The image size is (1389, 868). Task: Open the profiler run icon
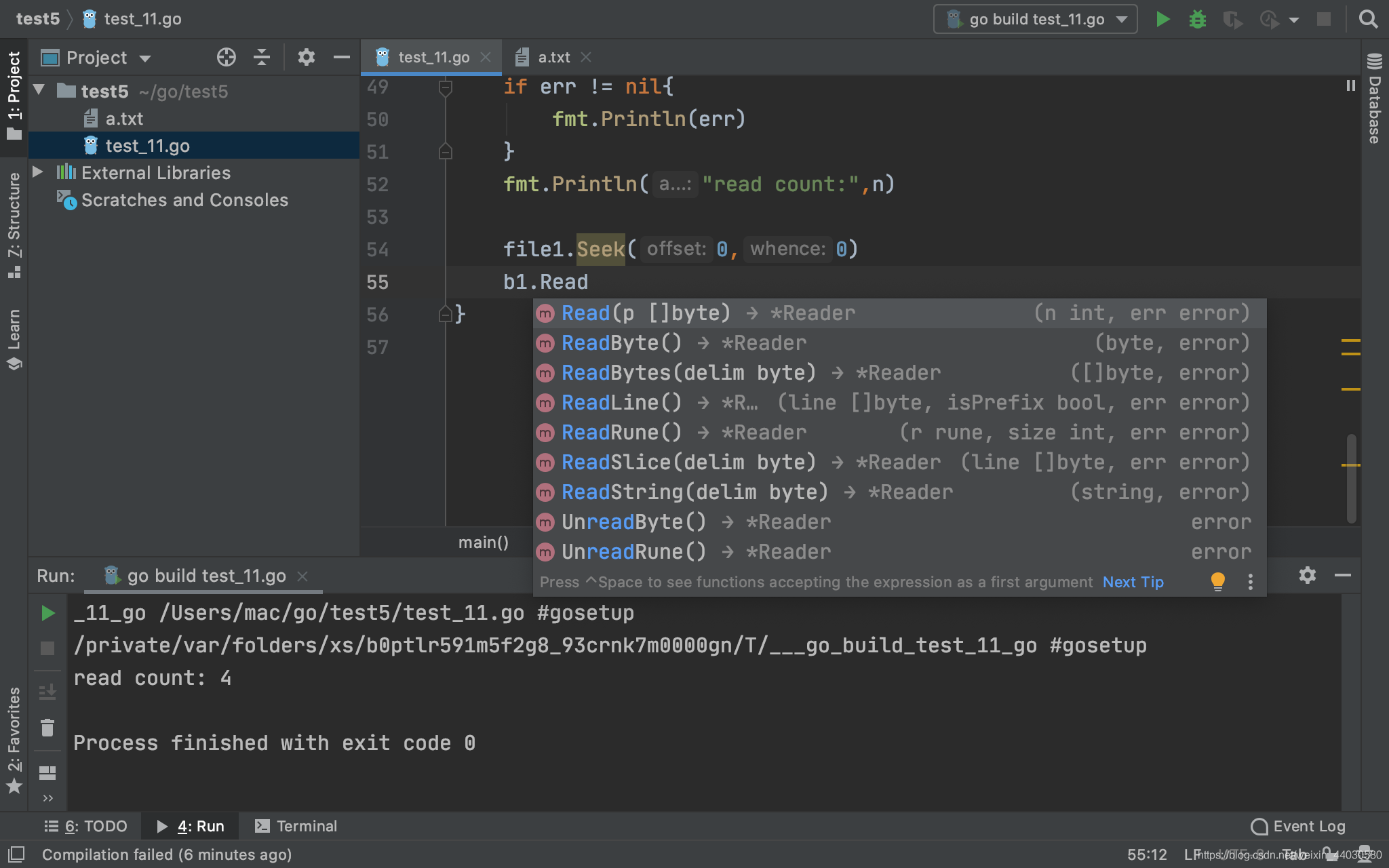(x=1268, y=19)
